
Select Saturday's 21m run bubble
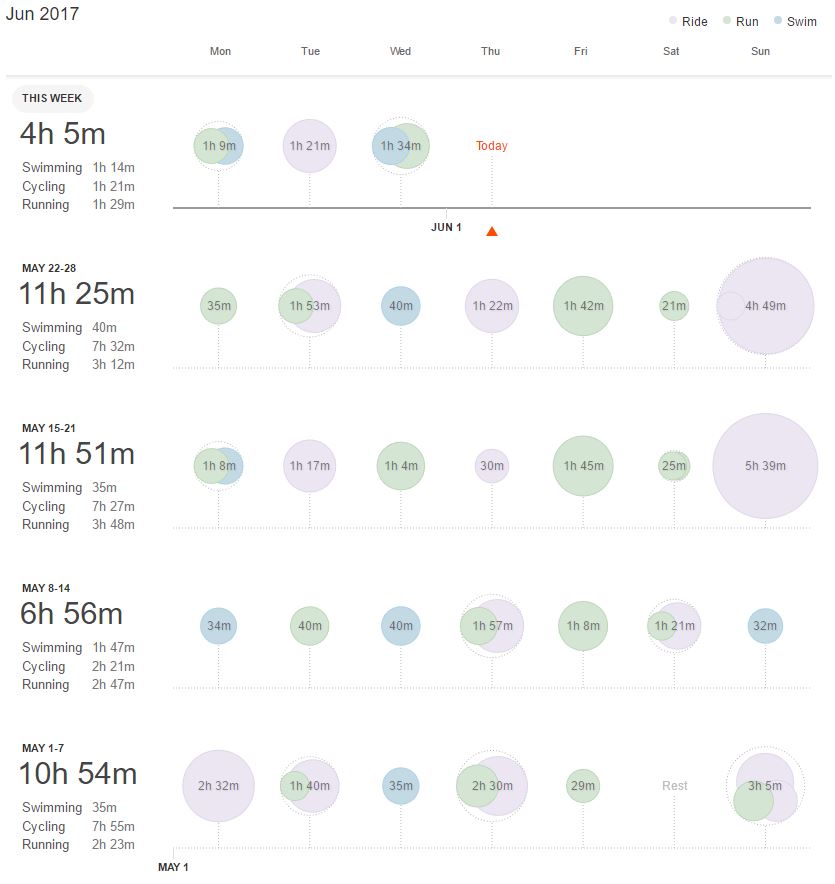pyautogui.click(x=673, y=306)
